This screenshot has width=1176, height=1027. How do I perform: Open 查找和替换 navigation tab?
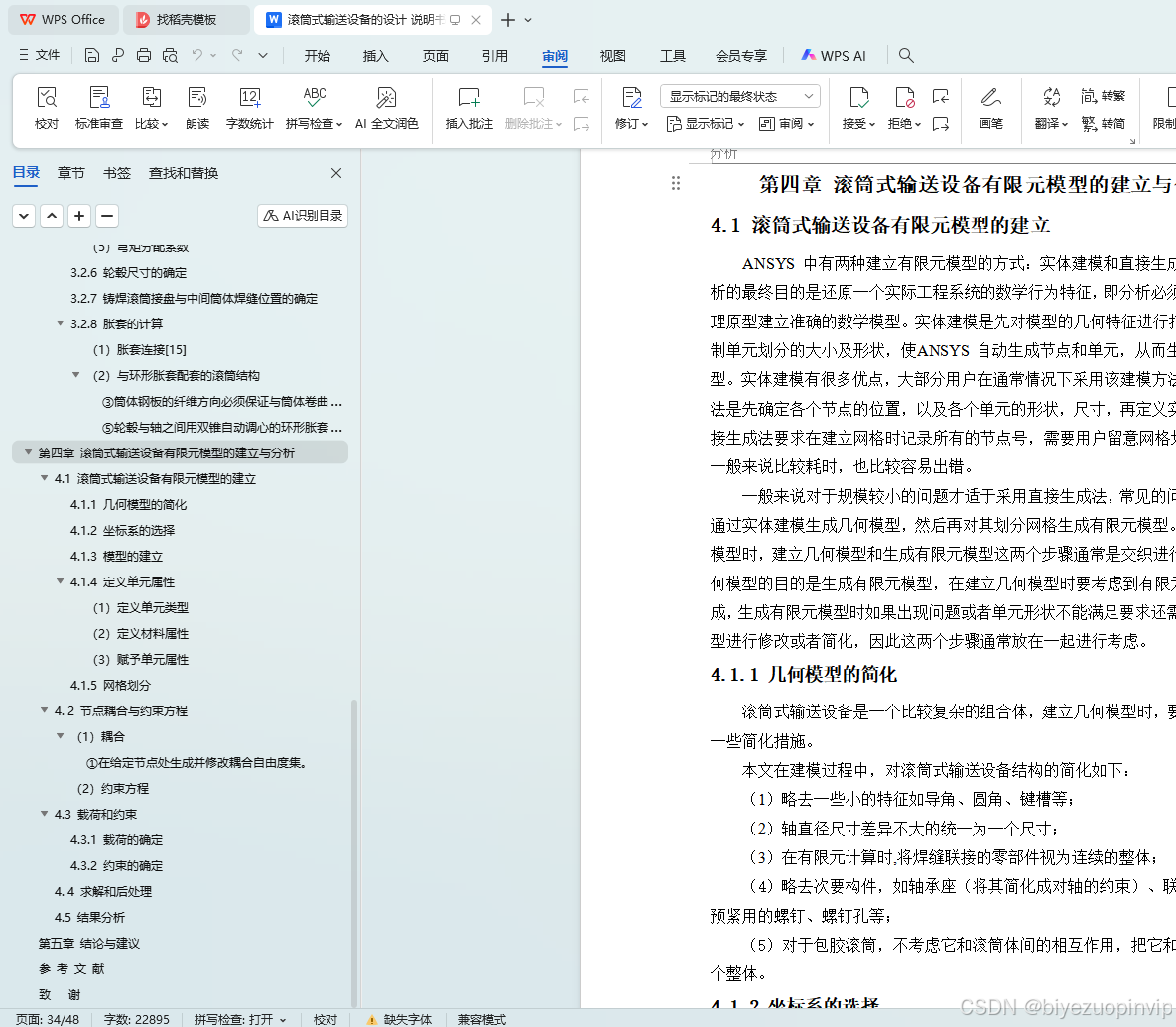(184, 174)
